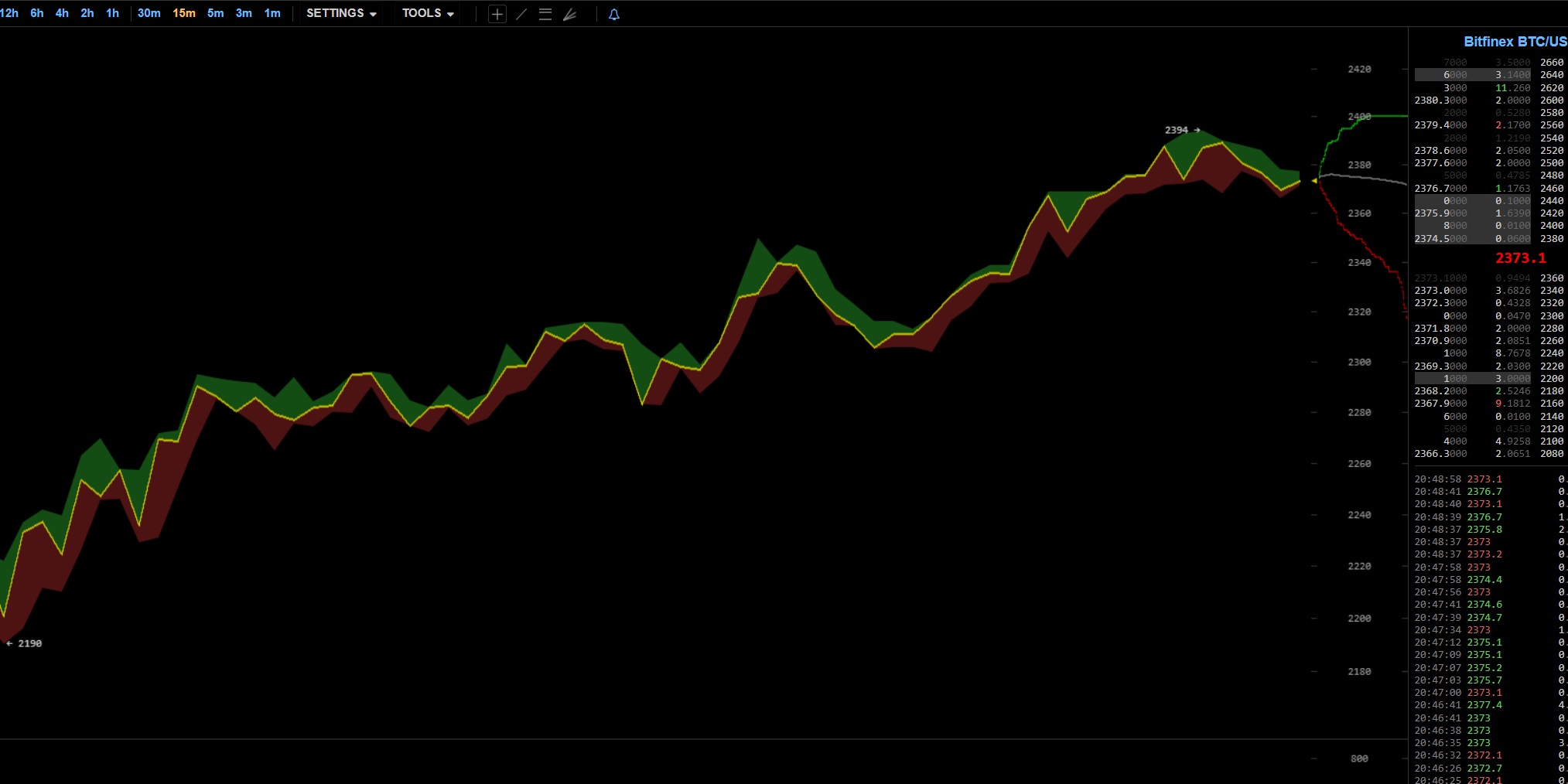The height and width of the screenshot is (784, 1568).
Task: Click the 9.1812 bid amount
Action: pos(1512,404)
